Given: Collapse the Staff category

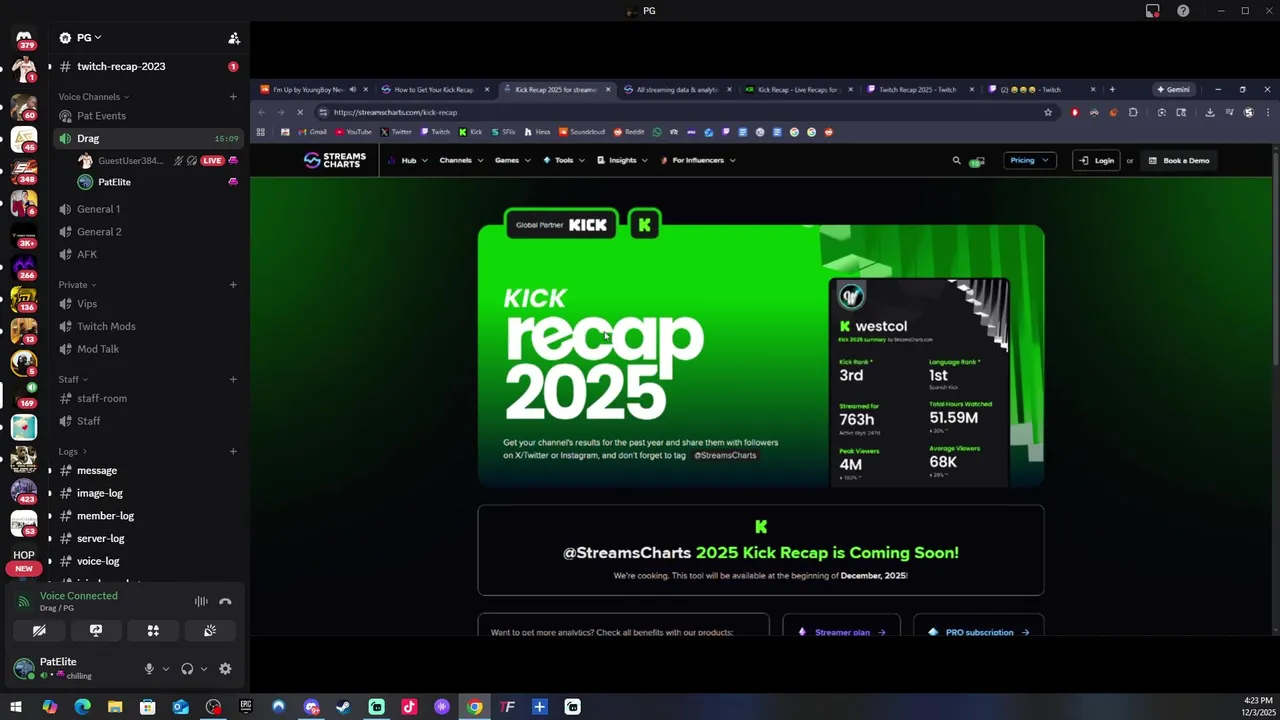Looking at the screenshot, I should tap(73, 380).
